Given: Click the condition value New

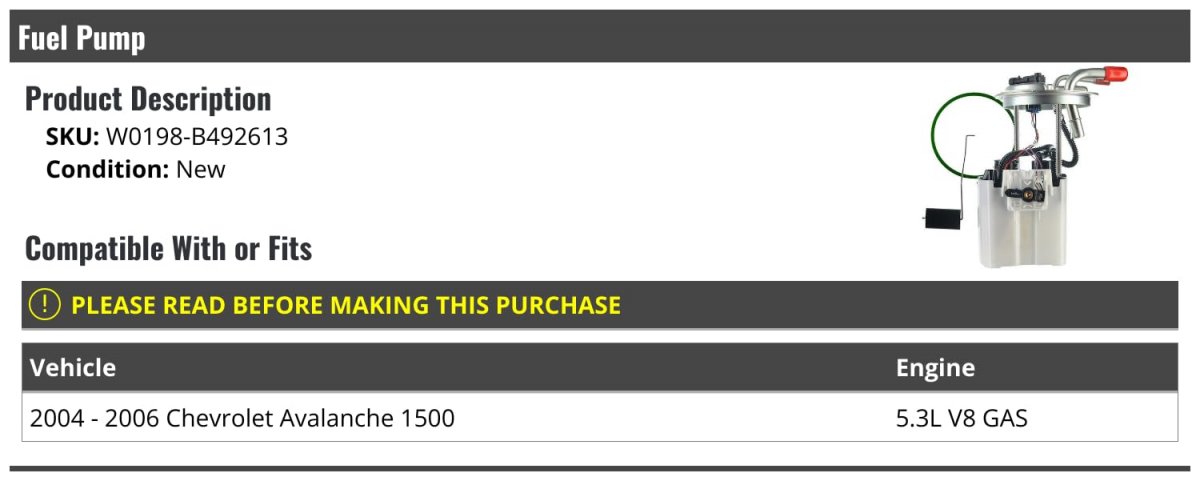Looking at the screenshot, I should pos(201,169).
